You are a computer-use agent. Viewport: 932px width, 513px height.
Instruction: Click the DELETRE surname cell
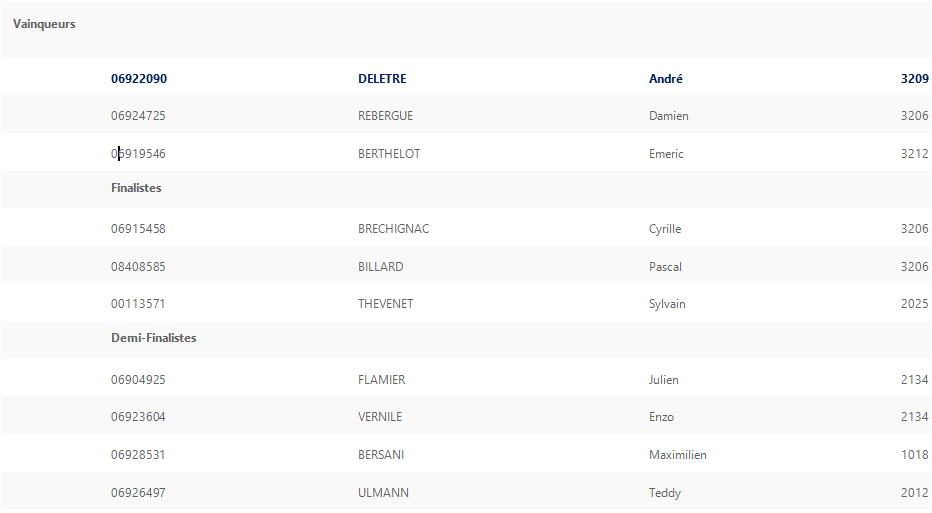(382, 79)
